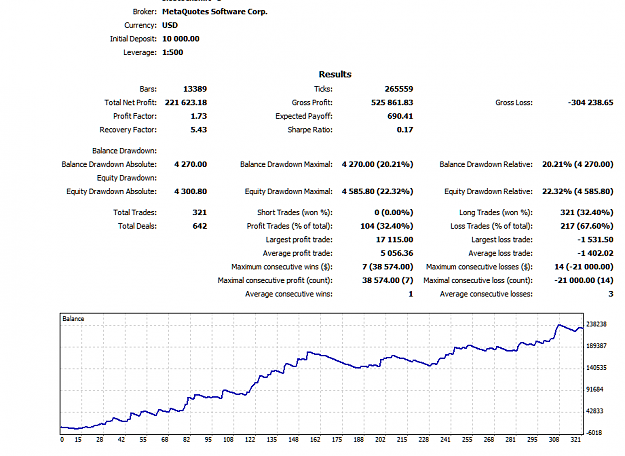Click the Results section heading

pyautogui.click(x=335, y=74)
